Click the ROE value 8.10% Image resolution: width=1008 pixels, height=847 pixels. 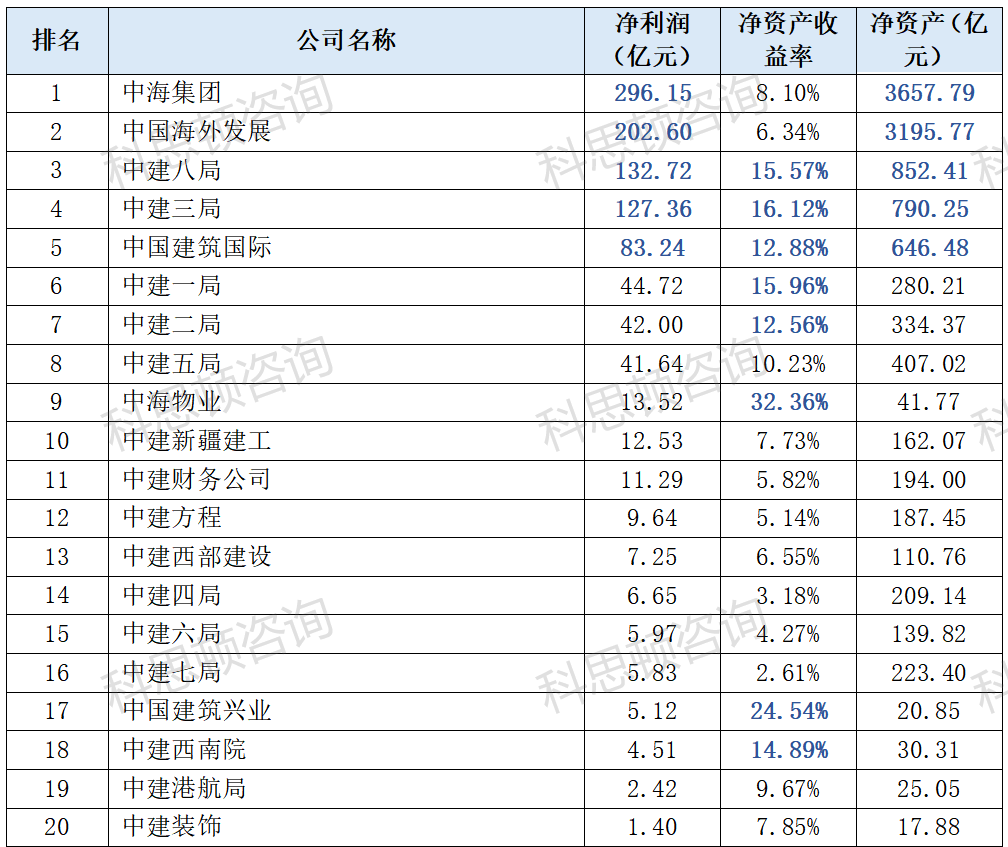[x=788, y=94]
